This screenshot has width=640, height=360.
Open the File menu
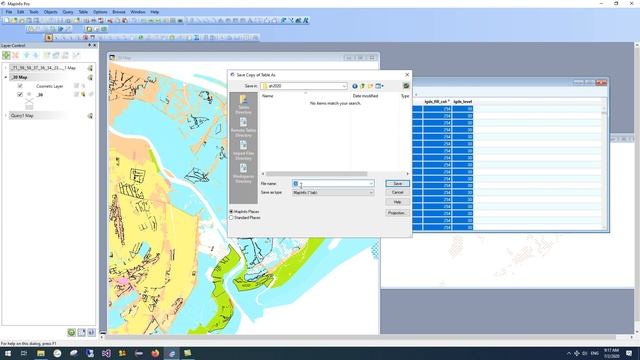click(x=9, y=12)
